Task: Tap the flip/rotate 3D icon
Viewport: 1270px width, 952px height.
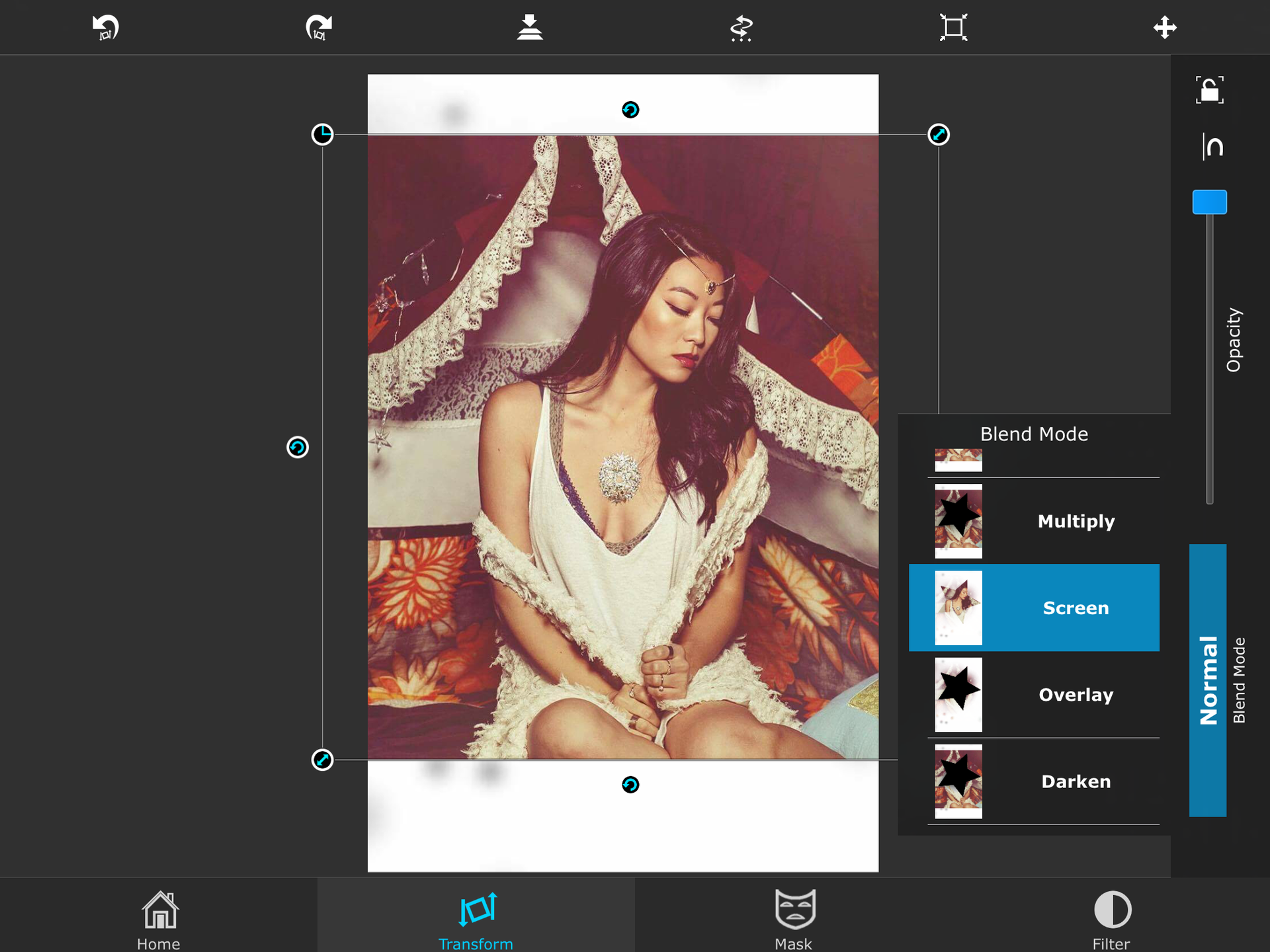Action: pos(741,28)
